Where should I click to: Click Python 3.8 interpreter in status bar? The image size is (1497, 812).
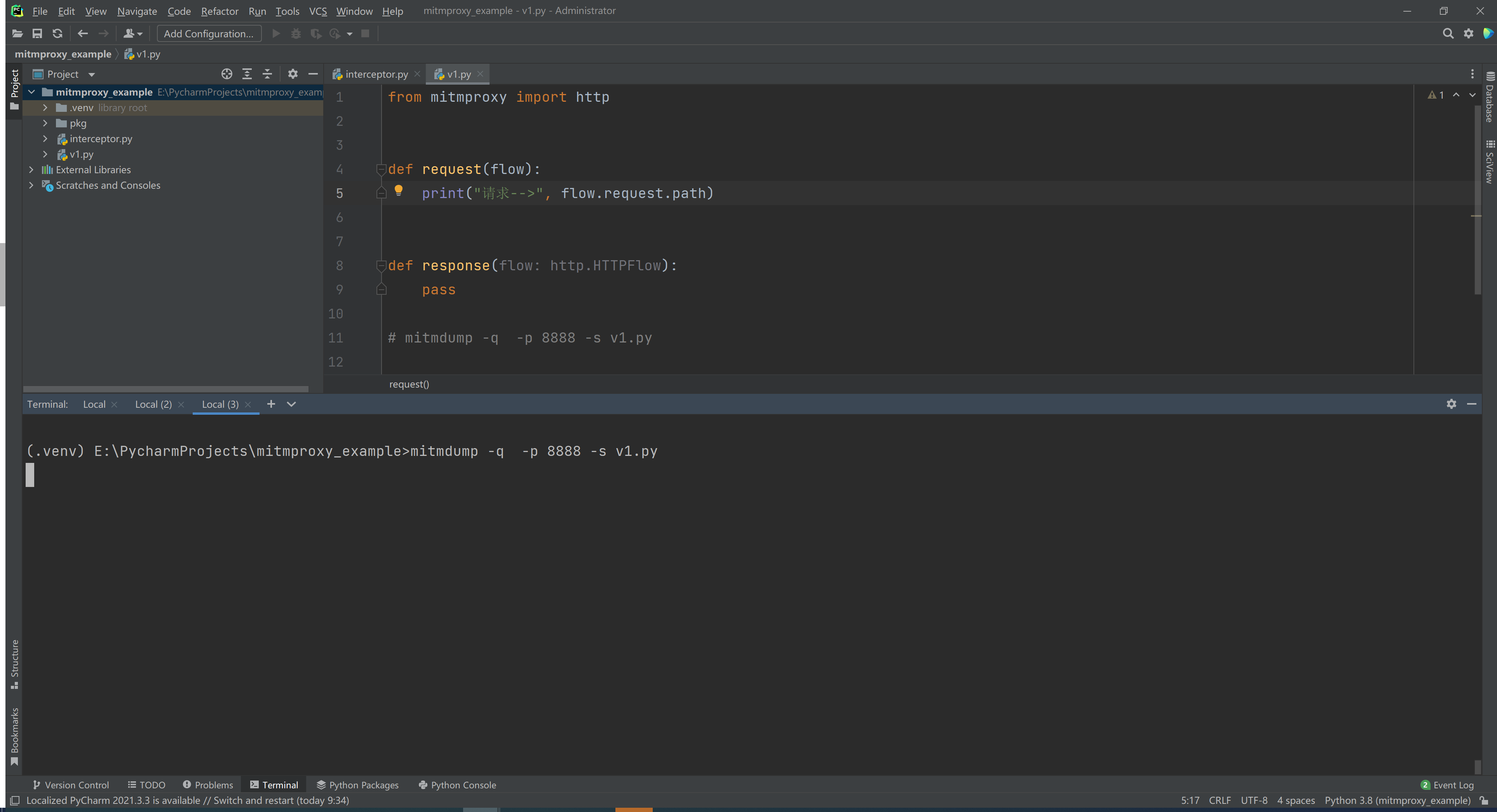1398,800
